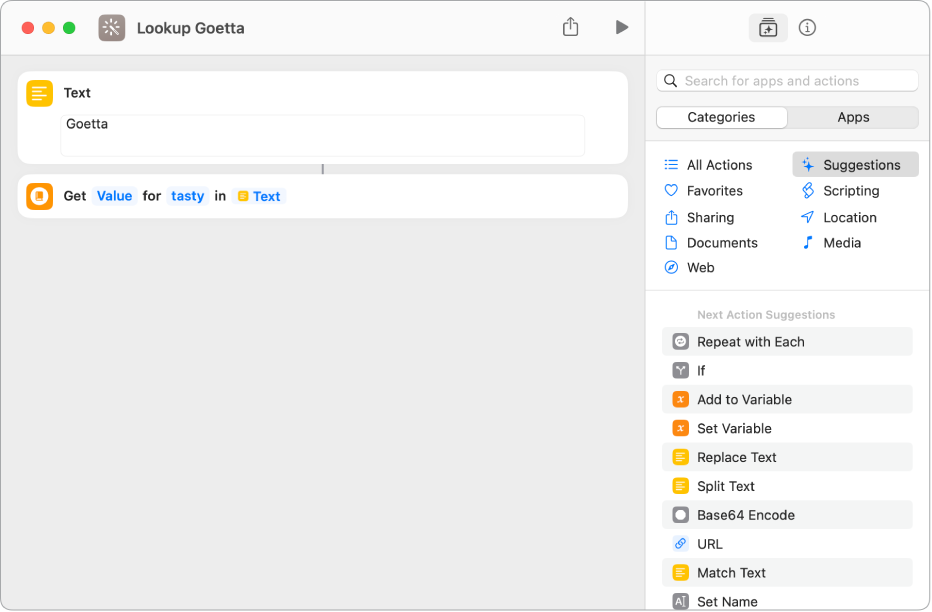Click the Text action yellow icon
The height and width of the screenshot is (612, 932).
point(40,93)
